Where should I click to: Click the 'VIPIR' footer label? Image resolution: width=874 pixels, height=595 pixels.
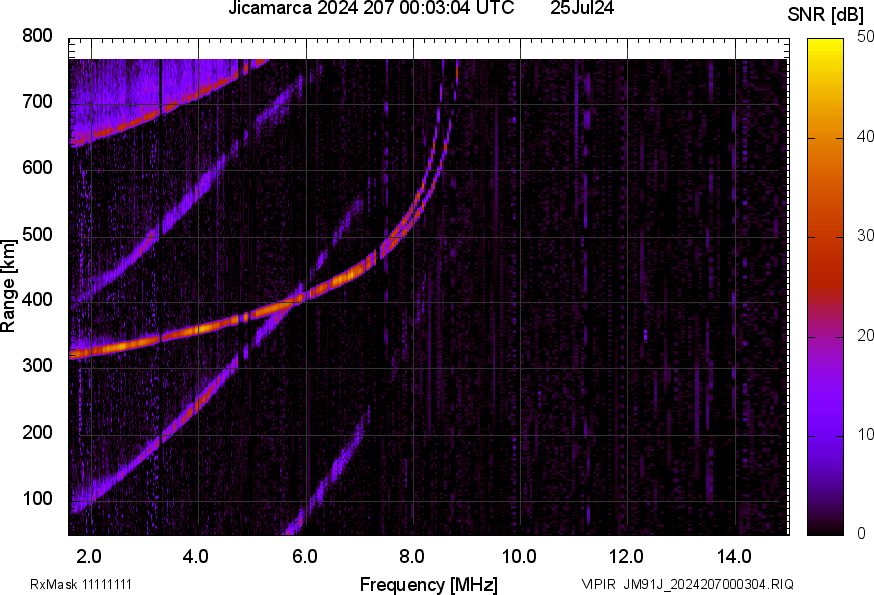point(599,584)
